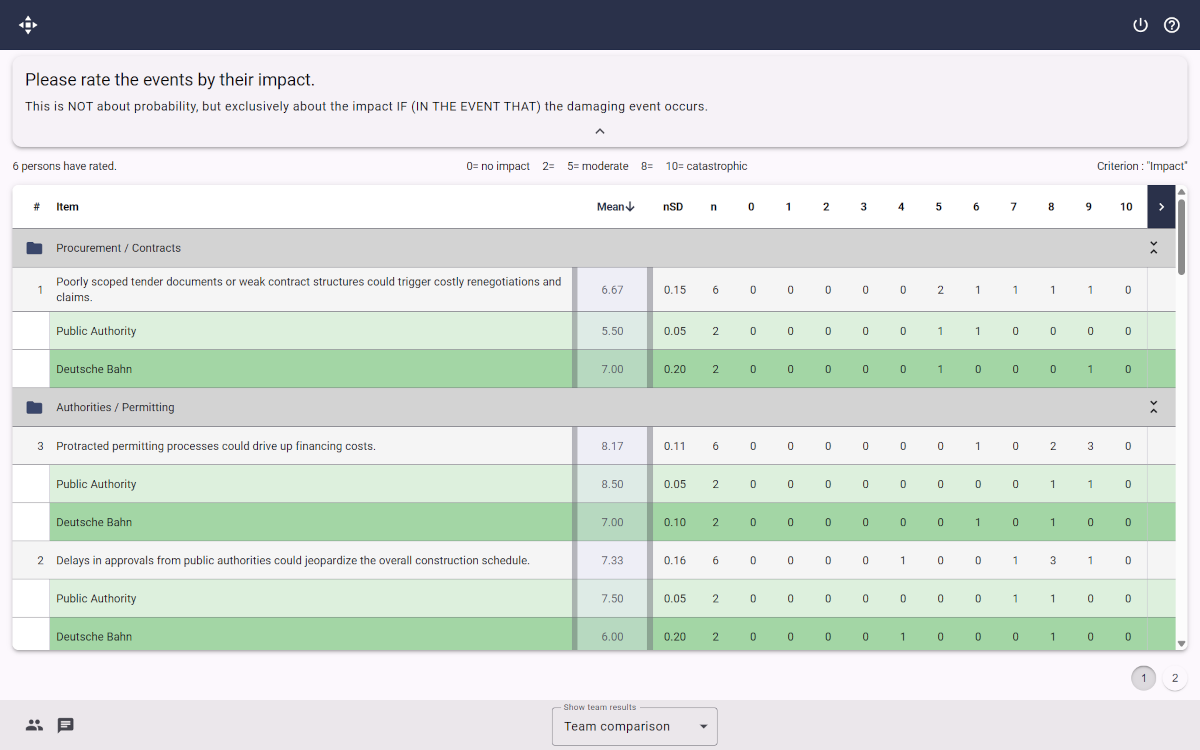
Task: Click the nSD value 0.15
Action: tap(675, 290)
